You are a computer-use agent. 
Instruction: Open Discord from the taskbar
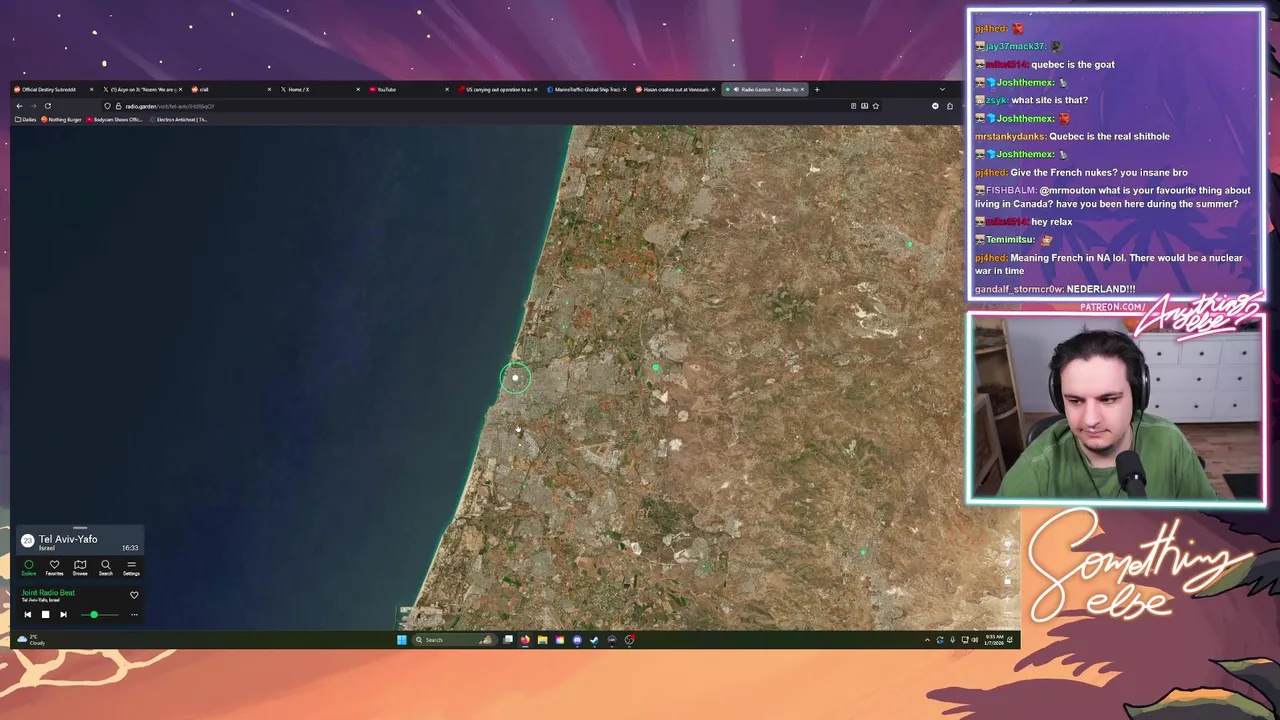(577, 640)
